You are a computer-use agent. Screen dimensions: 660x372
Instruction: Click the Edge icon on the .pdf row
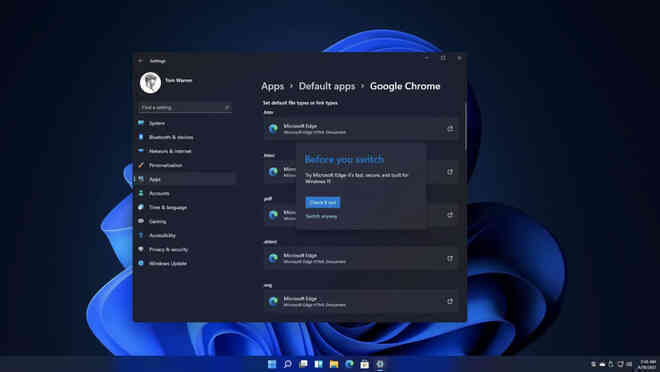point(274,215)
